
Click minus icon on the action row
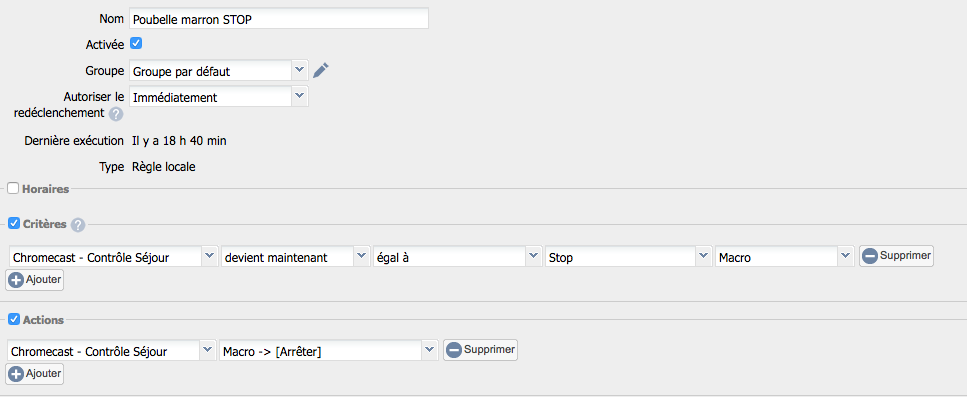click(x=453, y=350)
